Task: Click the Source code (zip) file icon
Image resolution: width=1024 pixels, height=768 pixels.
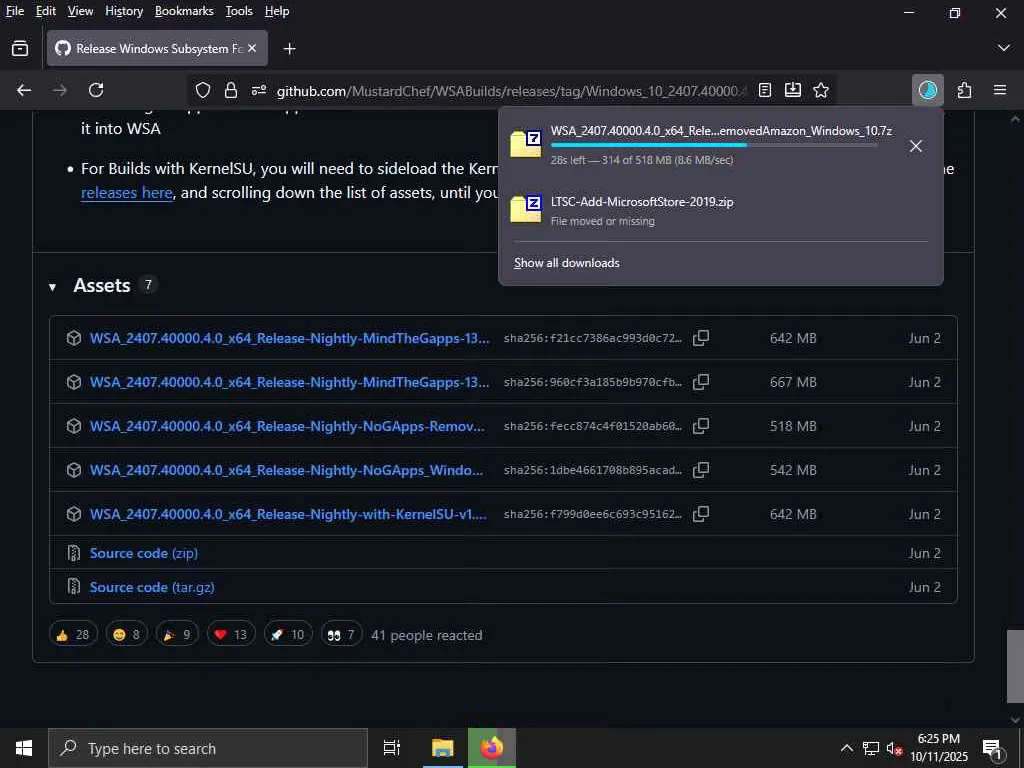Action: click(74, 553)
